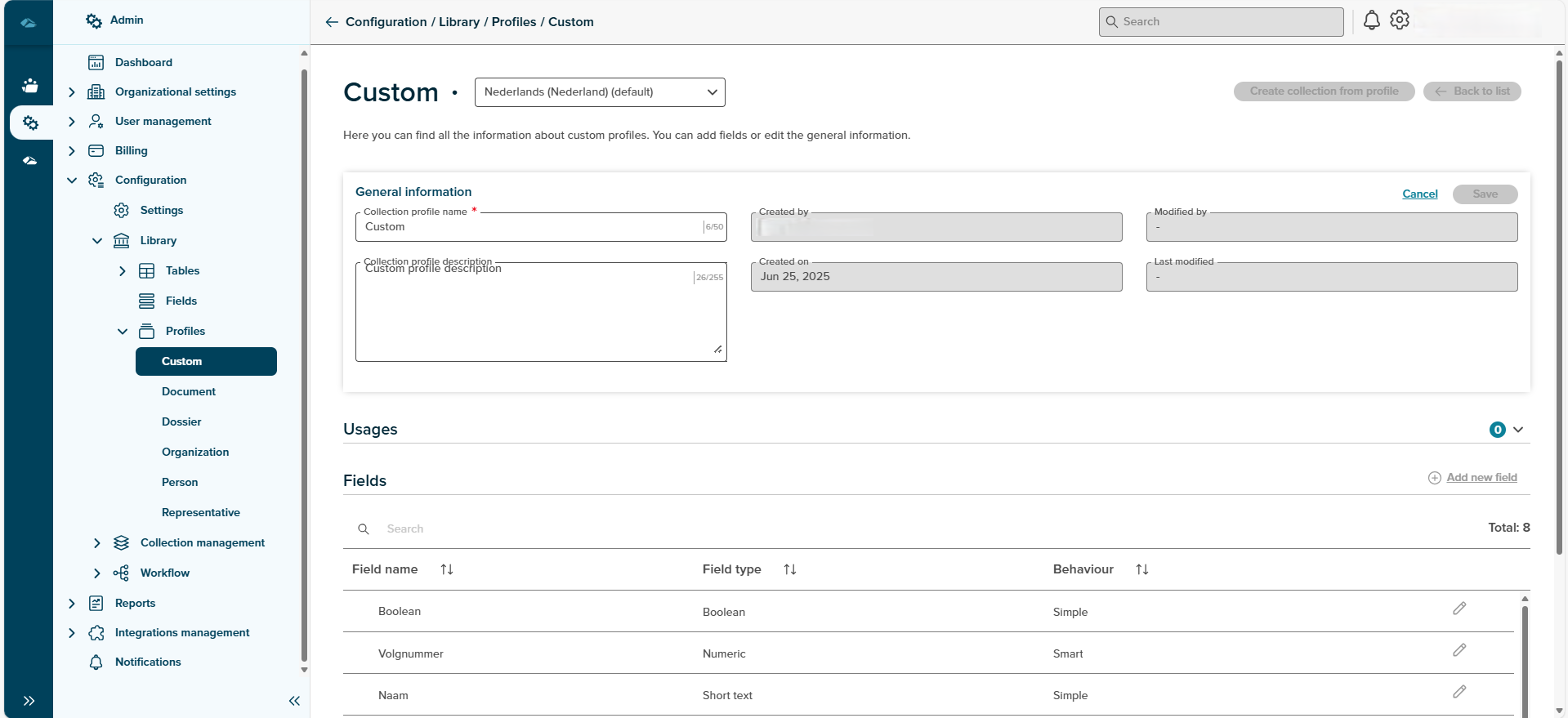The height and width of the screenshot is (718, 1568).
Task: Click the notifications bell icon
Action: tap(1371, 20)
